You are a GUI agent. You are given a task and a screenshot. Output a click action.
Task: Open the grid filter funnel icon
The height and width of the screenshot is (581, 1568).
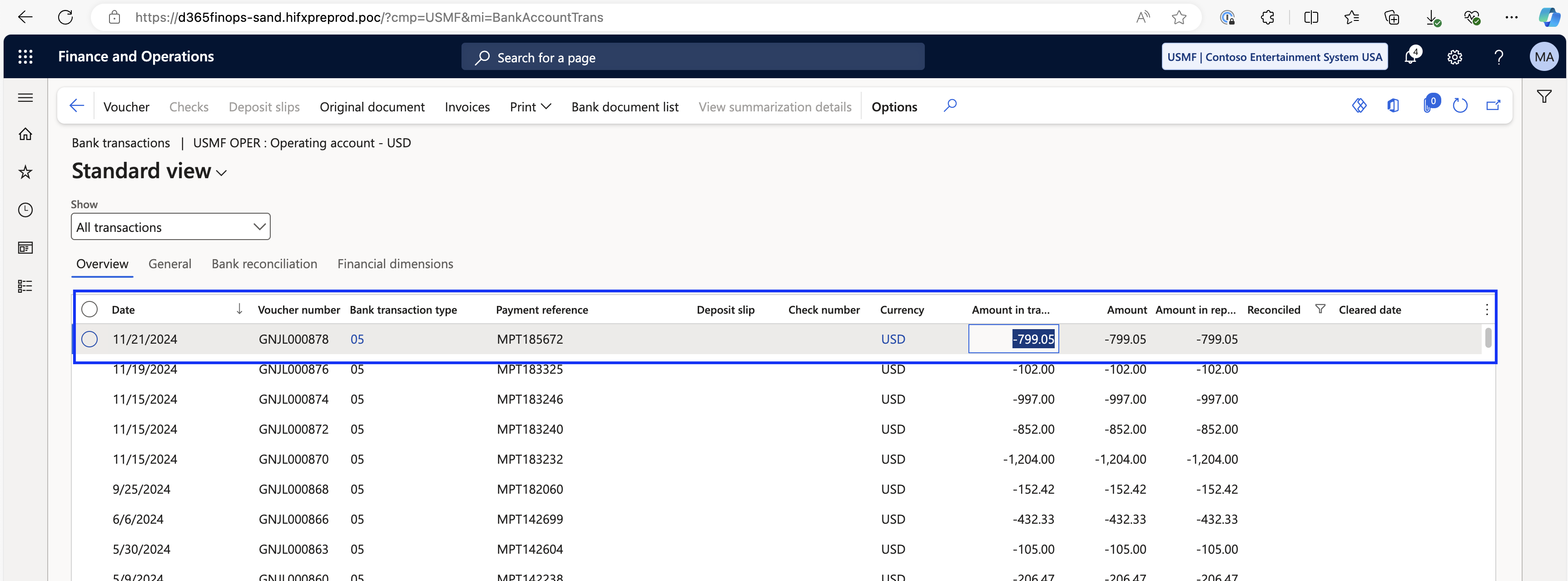point(1544,96)
